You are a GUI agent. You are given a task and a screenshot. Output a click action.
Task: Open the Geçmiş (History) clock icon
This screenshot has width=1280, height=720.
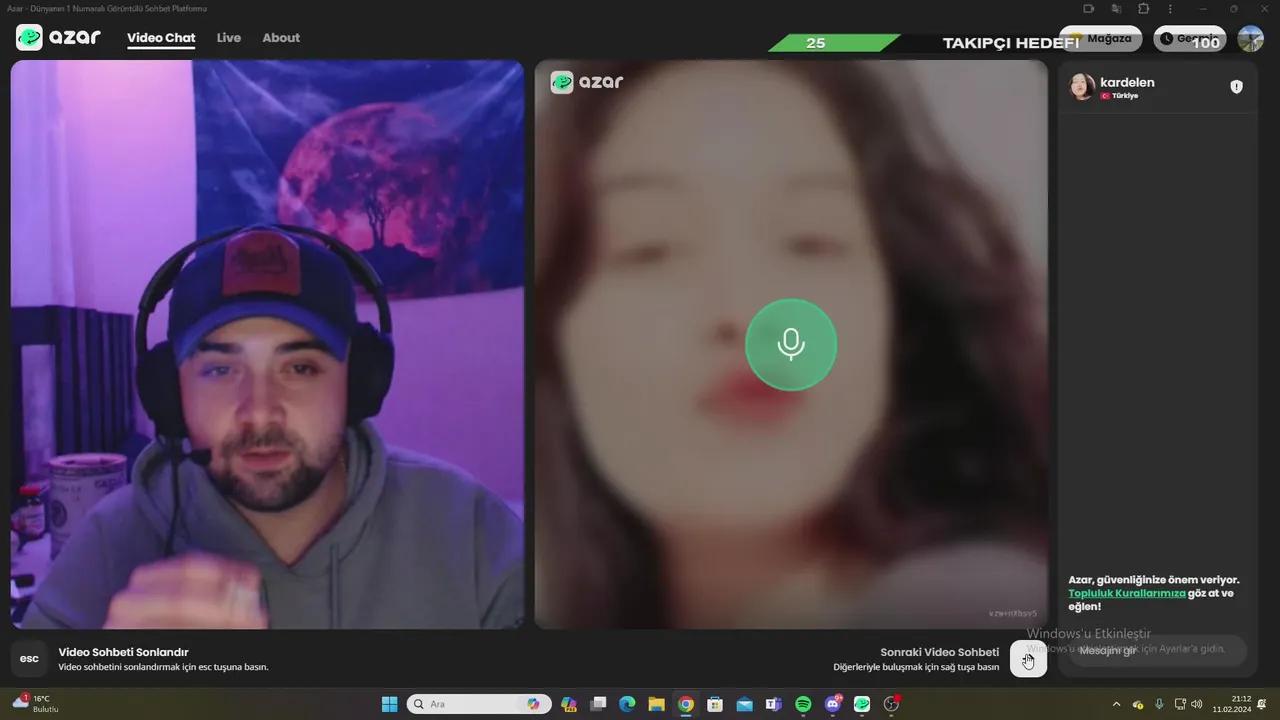tap(1166, 38)
